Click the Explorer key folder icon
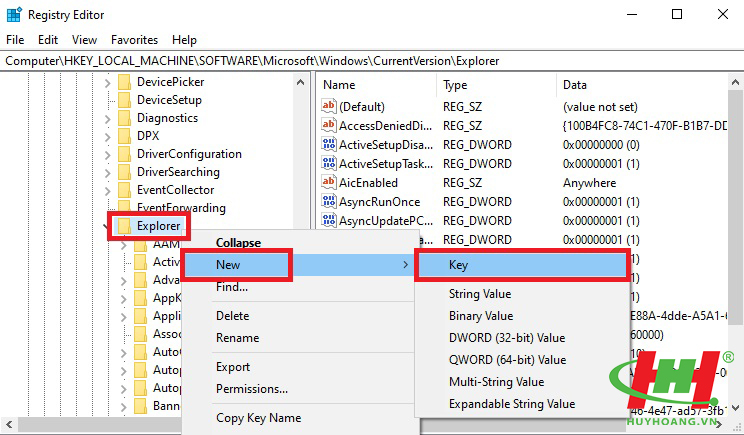The image size is (744, 435). point(125,226)
